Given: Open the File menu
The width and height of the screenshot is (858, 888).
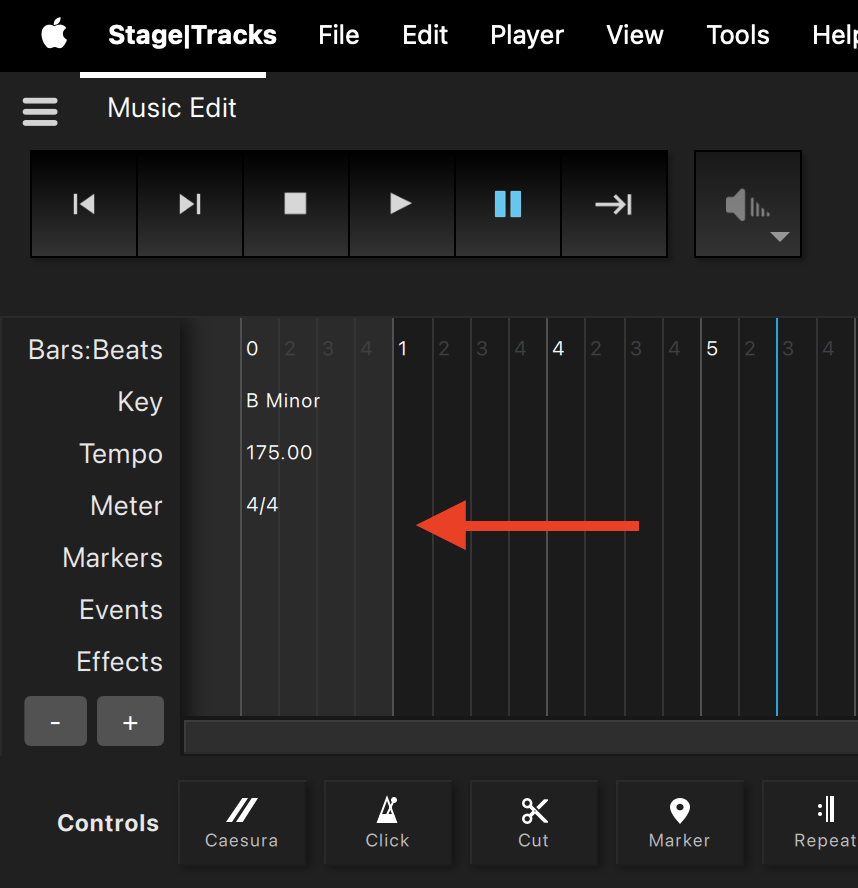Looking at the screenshot, I should (x=339, y=35).
